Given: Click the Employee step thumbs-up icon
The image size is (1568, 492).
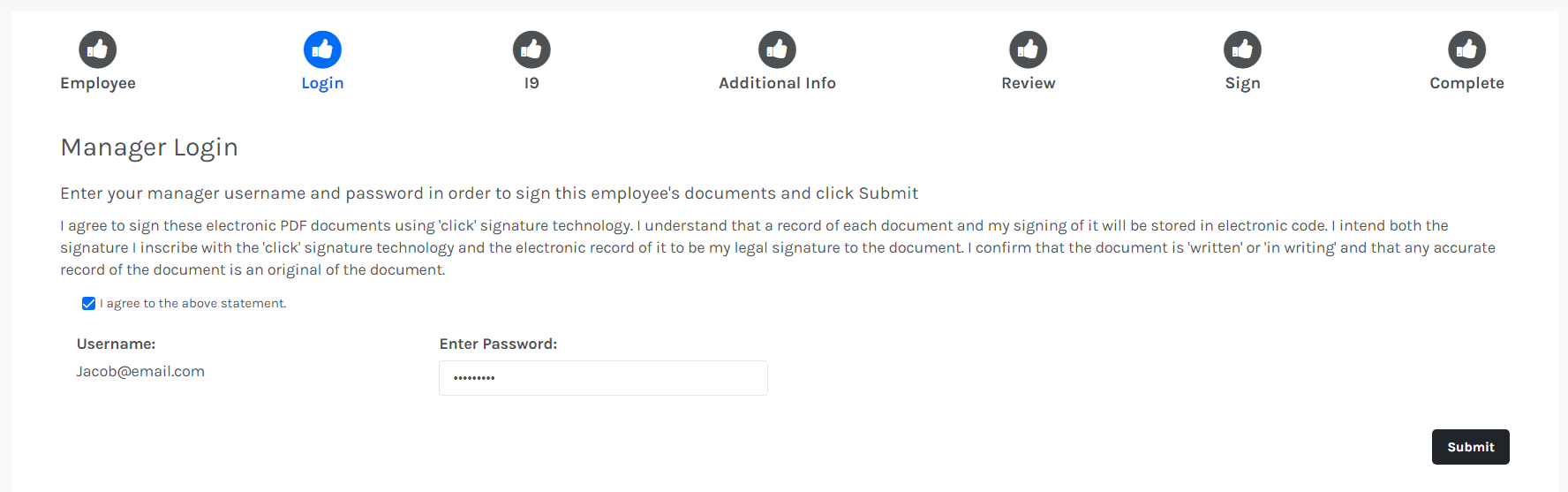Looking at the screenshot, I should point(98,49).
